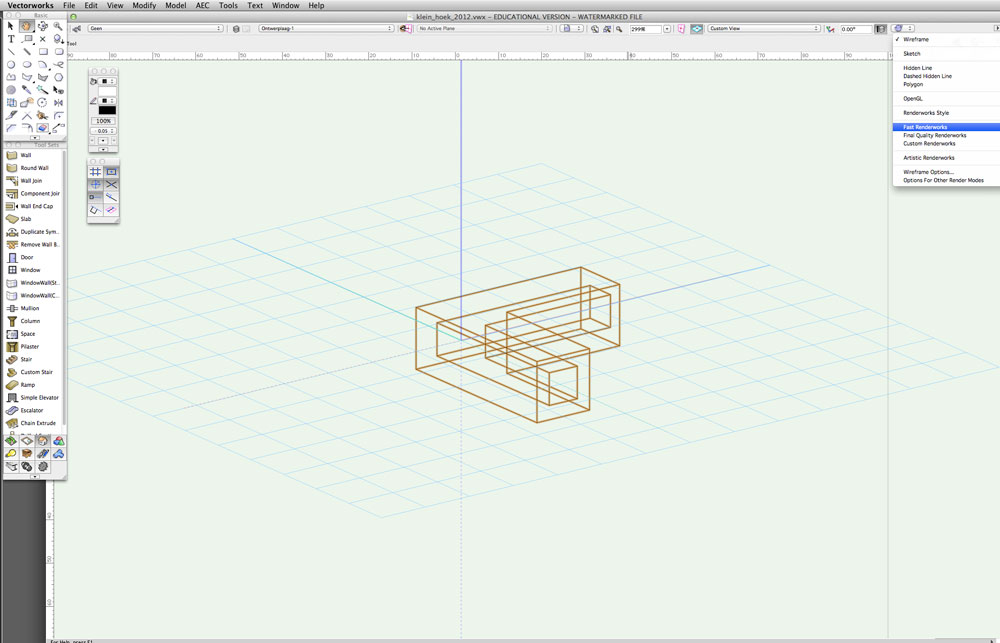Click the 100% opacity button
This screenshot has width=1000, height=643.
(x=103, y=121)
